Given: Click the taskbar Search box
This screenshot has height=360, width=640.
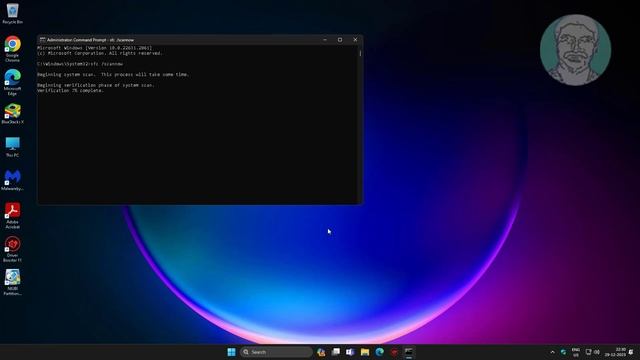Looking at the screenshot, I should point(276,352).
